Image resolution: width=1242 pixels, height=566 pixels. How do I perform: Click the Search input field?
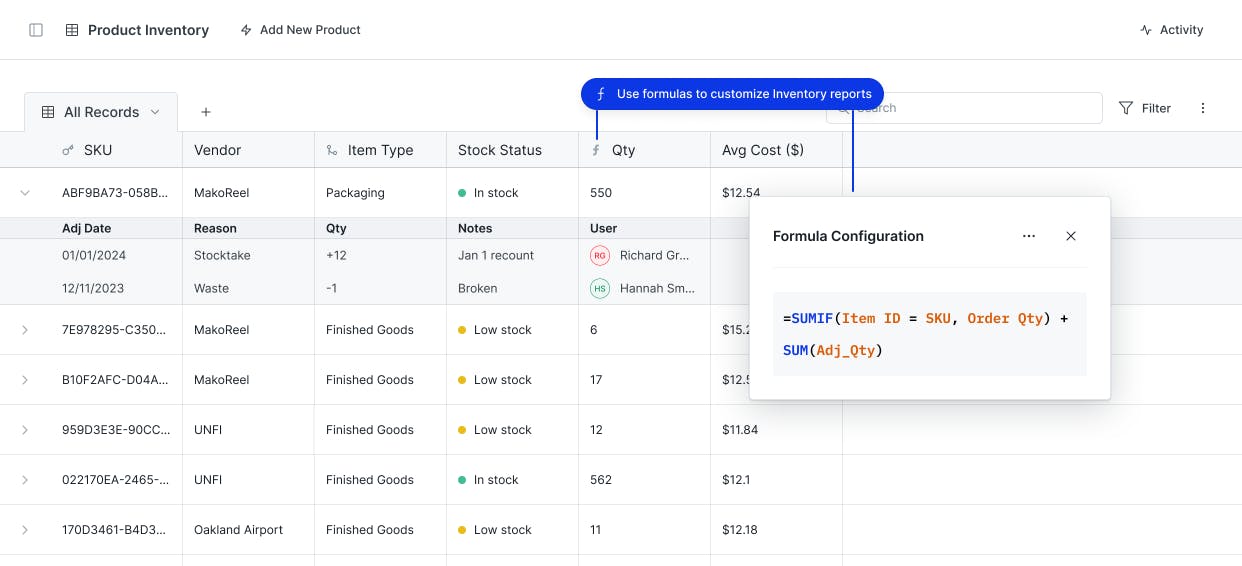(975, 108)
